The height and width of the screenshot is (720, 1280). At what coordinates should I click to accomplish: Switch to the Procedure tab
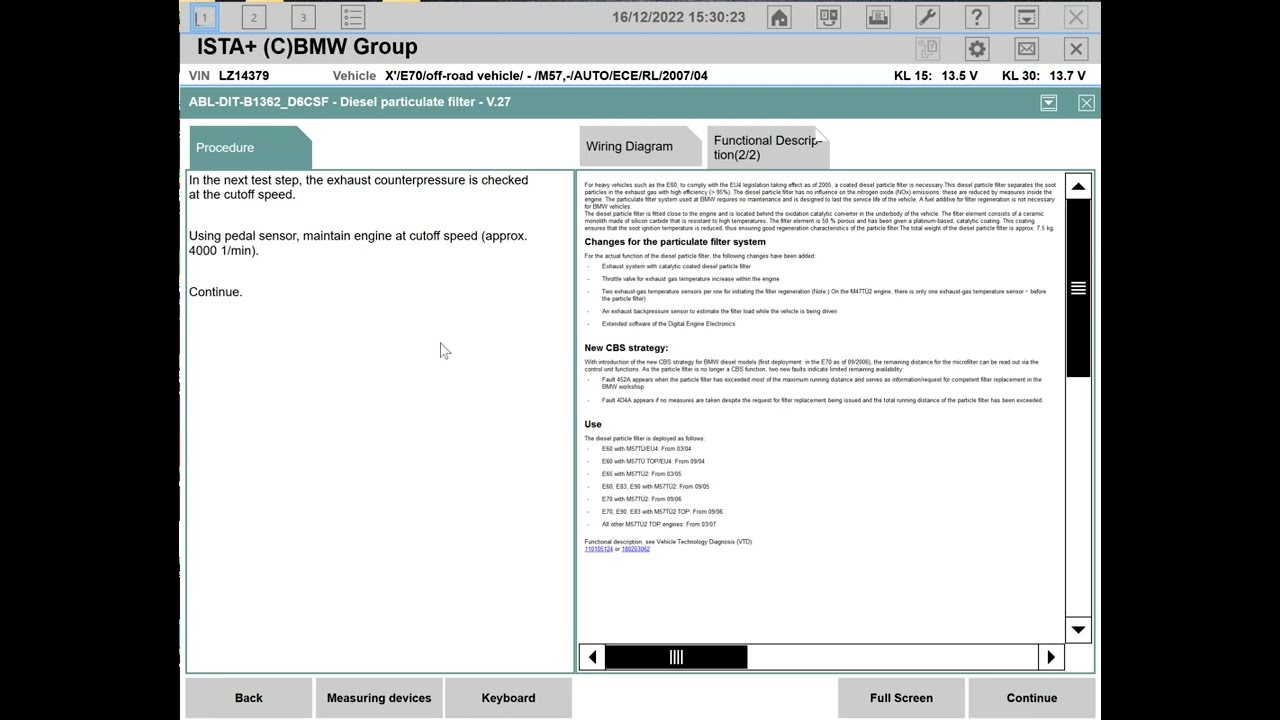(x=250, y=148)
